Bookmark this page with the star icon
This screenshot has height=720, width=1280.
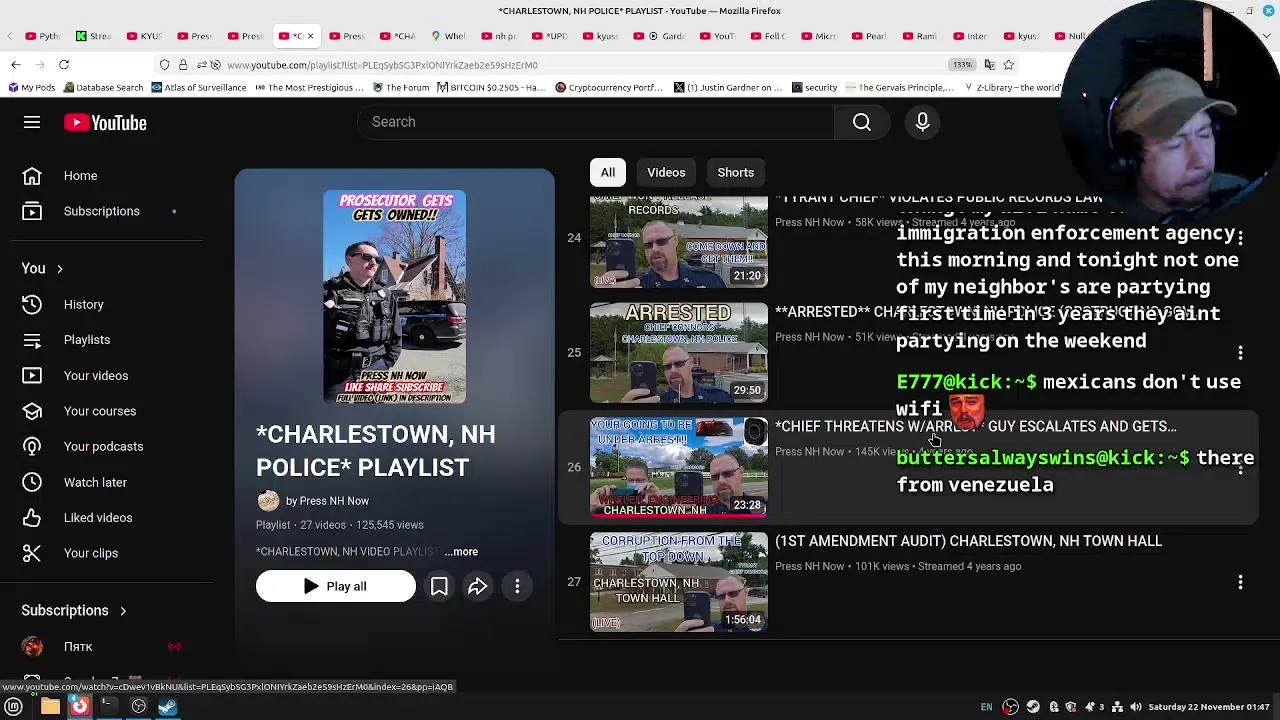pos(1008,65)
